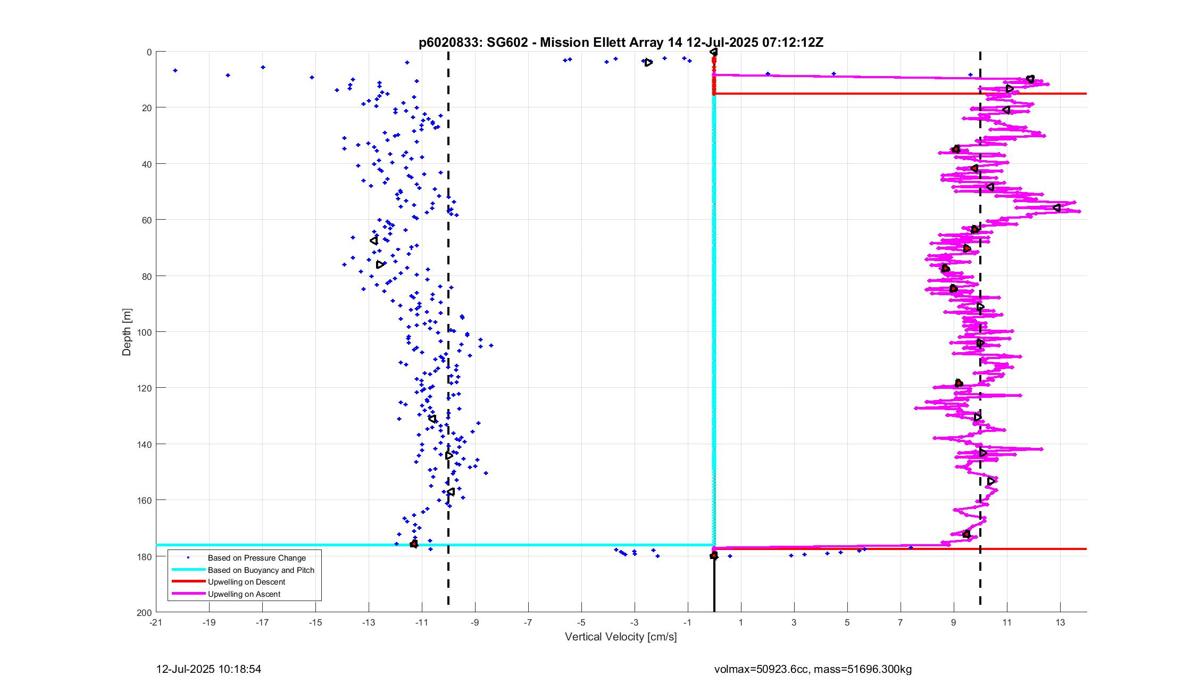
Task: Click the x-axis tick label '-5'
Action: click(581, 623)
